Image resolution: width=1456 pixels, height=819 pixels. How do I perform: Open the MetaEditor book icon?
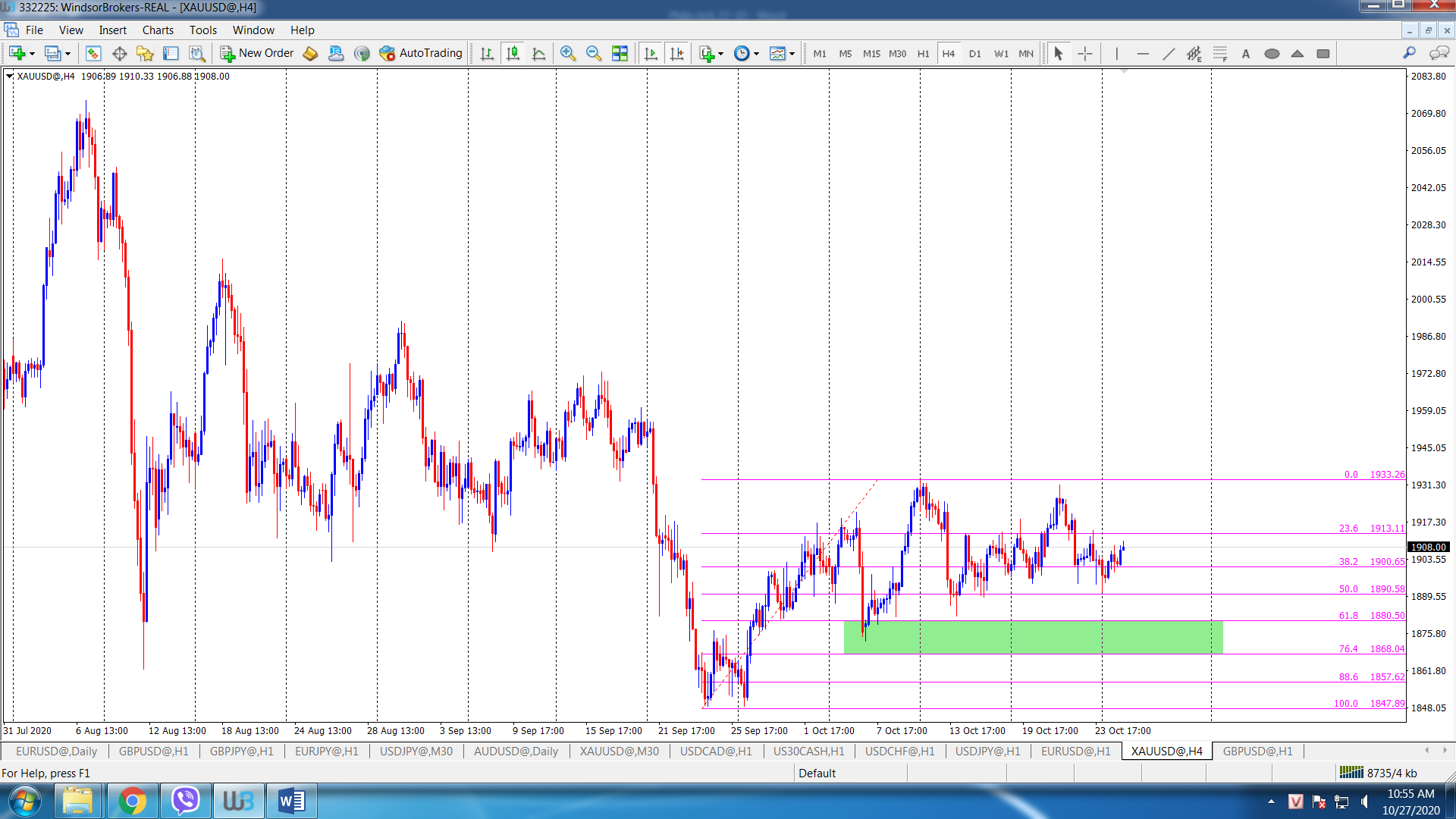tap(310, 53)
